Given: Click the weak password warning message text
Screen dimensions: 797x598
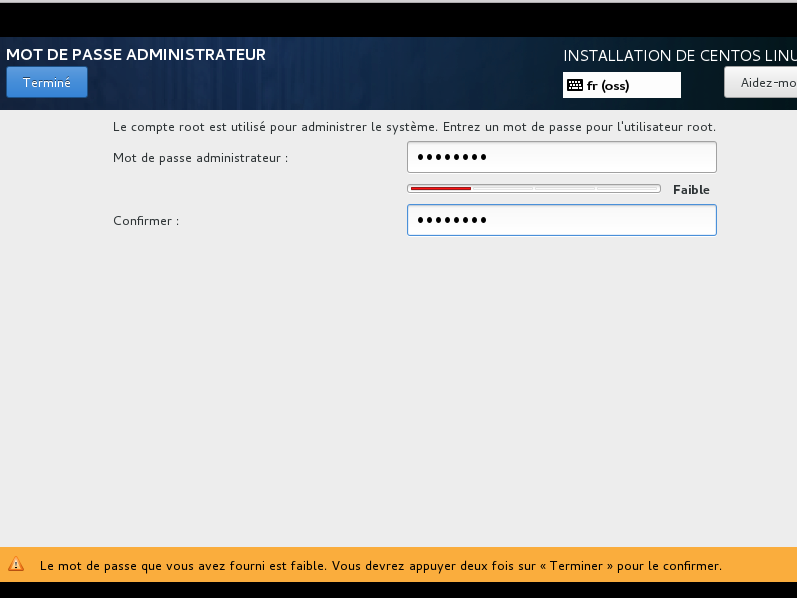Looking at the screenshot, I should pos(380,566).
